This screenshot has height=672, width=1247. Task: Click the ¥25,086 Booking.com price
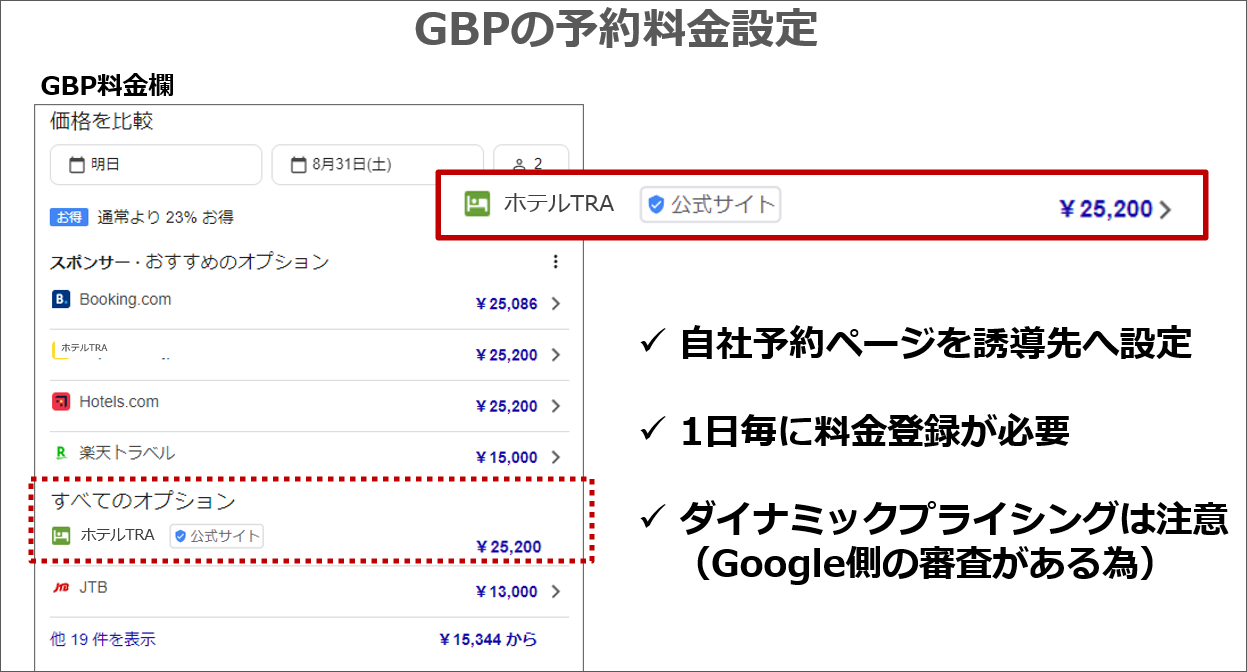tap(507, 304)
